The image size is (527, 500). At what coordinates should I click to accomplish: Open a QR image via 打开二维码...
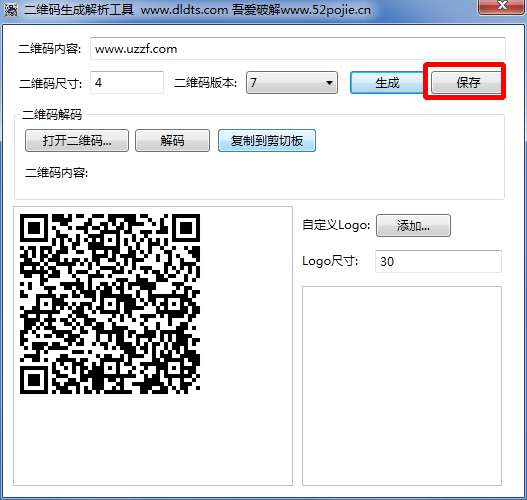pos(77,140)
